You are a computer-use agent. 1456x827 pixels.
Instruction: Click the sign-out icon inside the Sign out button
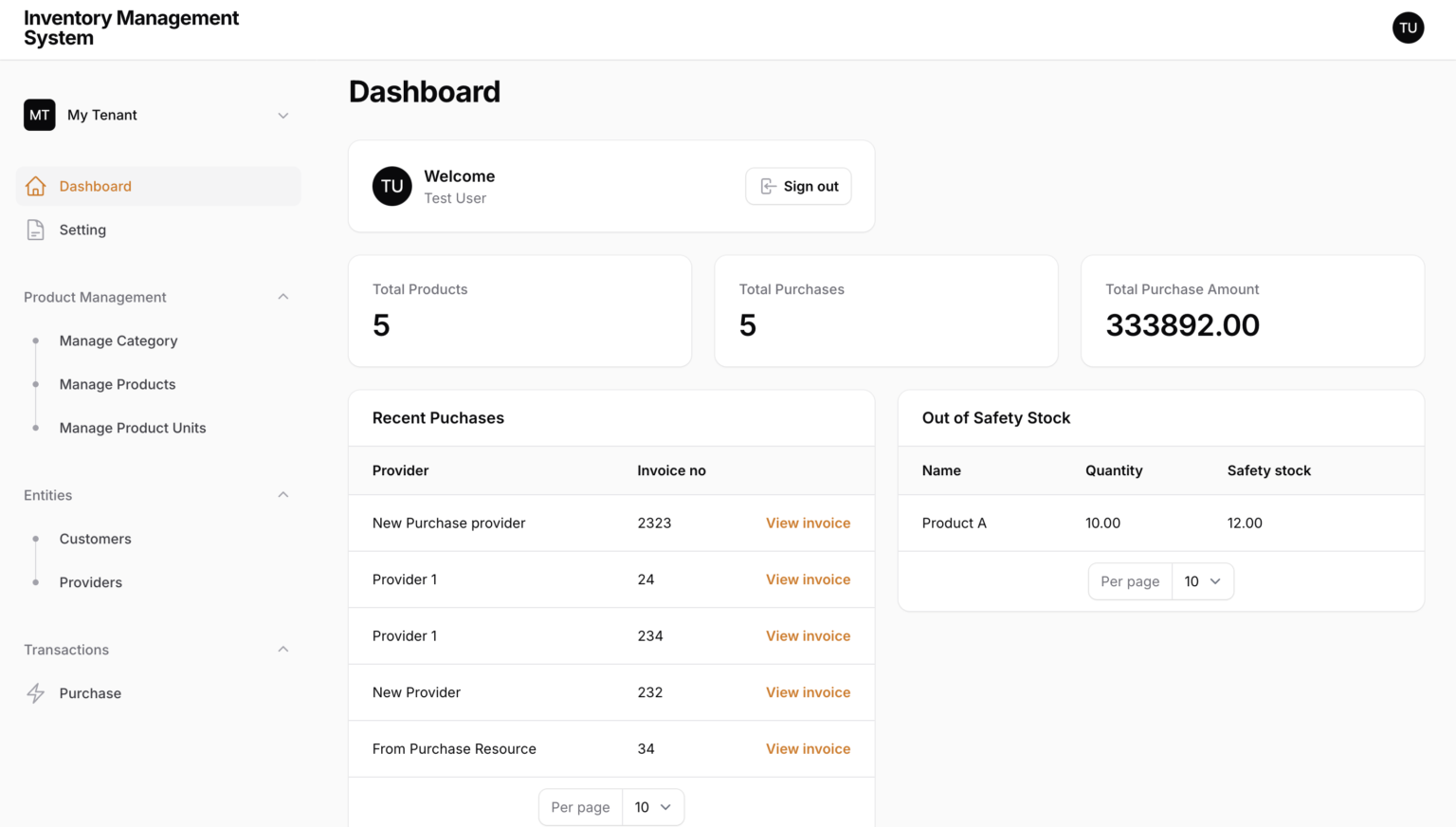point(767,186)
